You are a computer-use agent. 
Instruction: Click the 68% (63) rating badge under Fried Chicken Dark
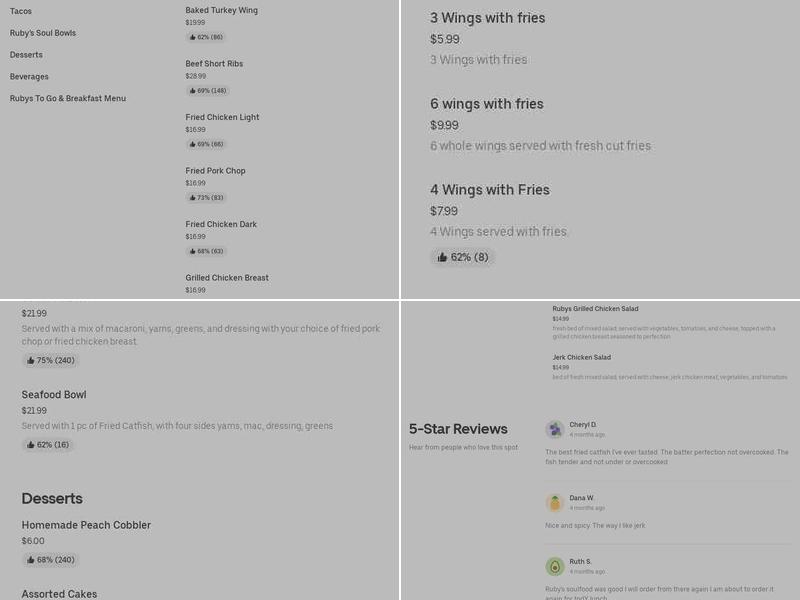point(205,252)
